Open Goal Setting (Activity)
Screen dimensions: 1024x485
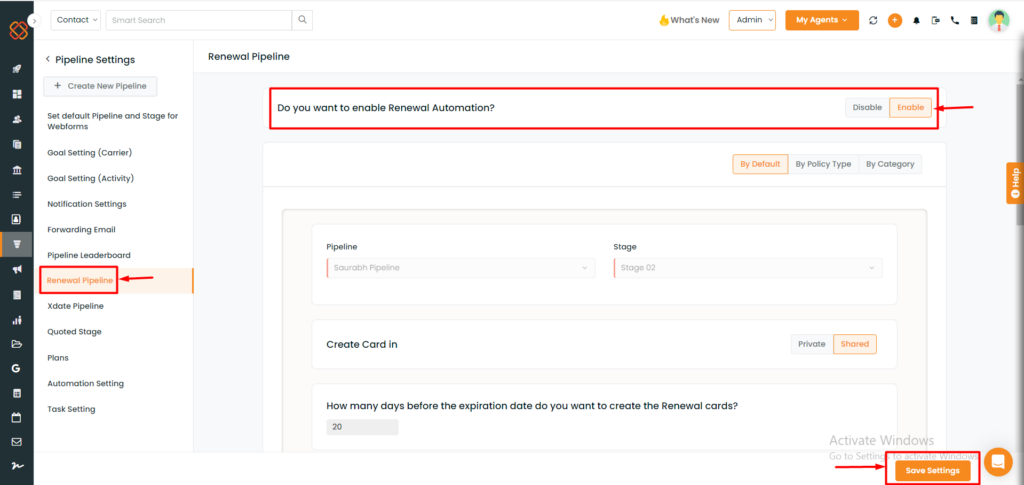(90, 178)
